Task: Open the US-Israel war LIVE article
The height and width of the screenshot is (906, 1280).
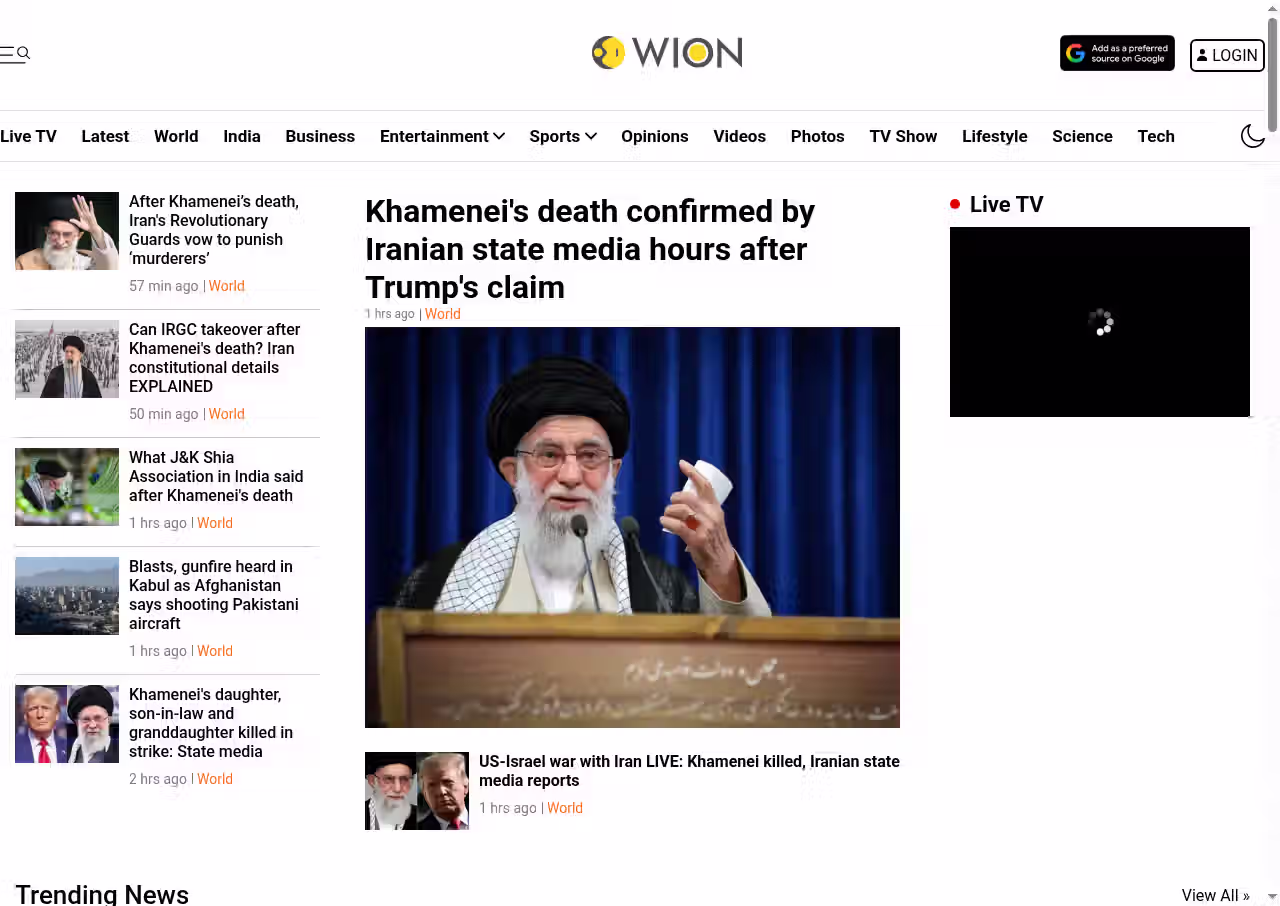Action: (x=689, y=771)
